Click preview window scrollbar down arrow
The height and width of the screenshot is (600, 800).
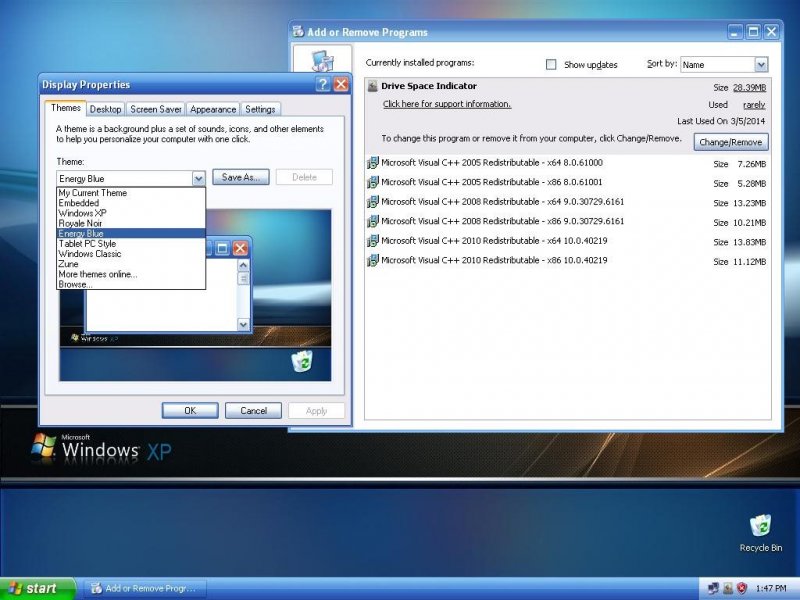coord(243,324)
